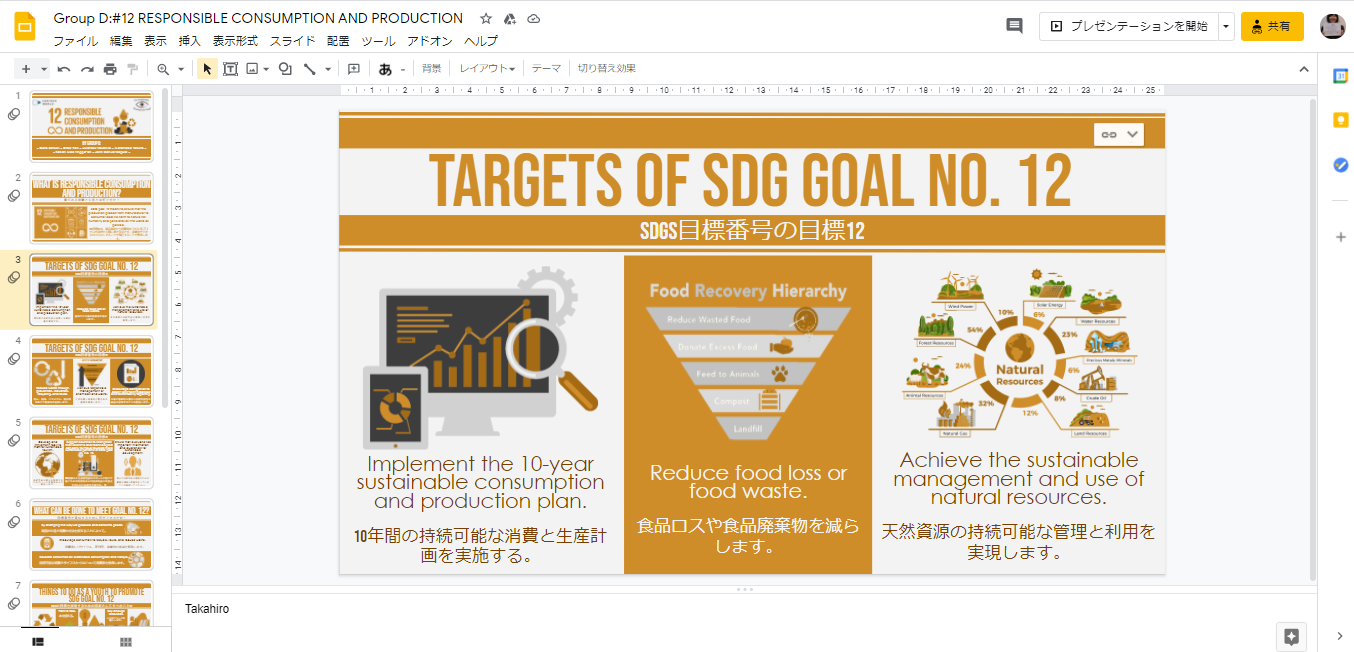Viewport: 1354px width, 652px height.
Task: Open presentation options dropdown arrow
Action: pyautogui.click(x=1226, y=26)
